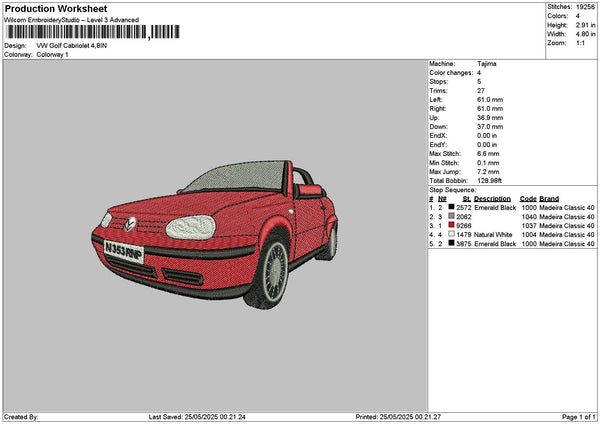
Task: Click the Colors count 4 in header
Action: 578,16
